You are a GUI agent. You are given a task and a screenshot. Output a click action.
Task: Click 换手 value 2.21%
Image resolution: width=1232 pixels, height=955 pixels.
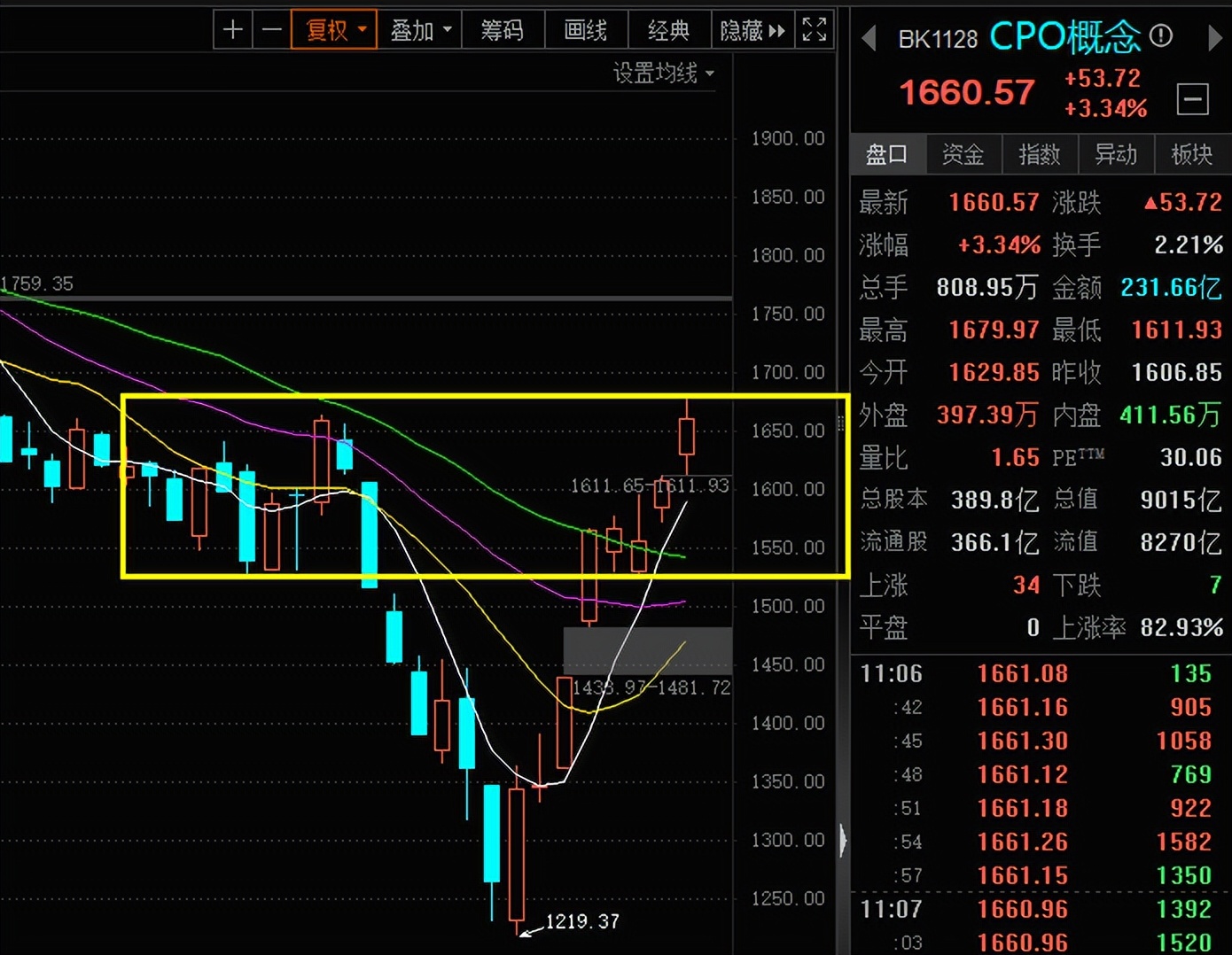(1189, 245)
